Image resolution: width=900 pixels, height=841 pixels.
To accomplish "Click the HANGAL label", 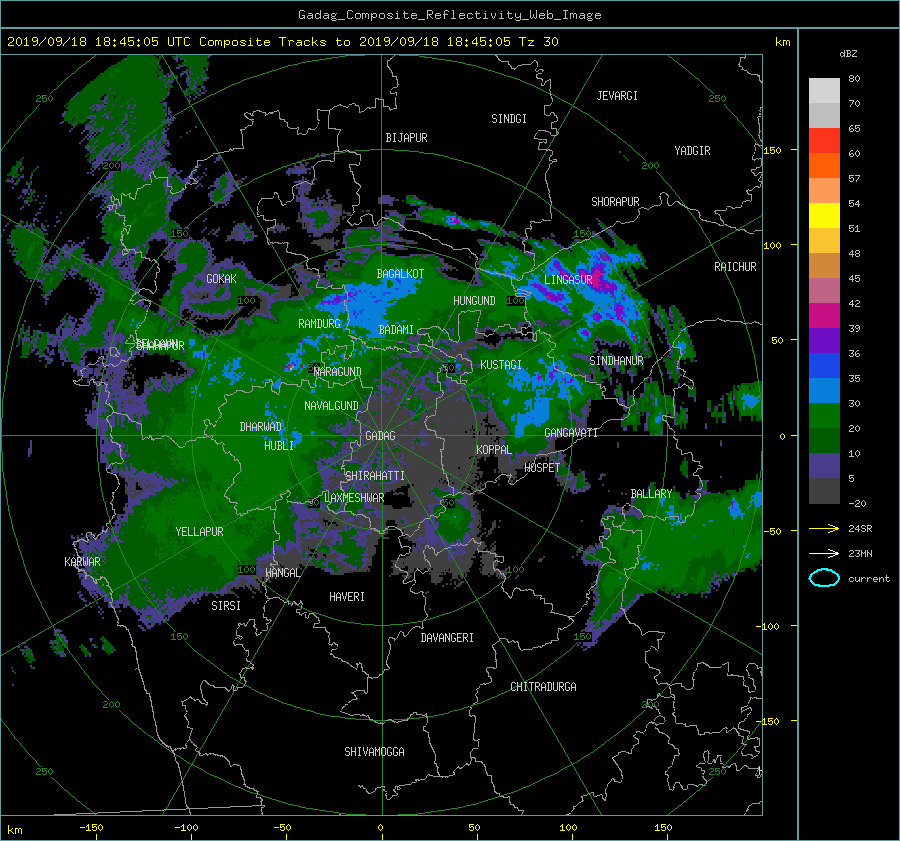I will [x=282, y=573].
